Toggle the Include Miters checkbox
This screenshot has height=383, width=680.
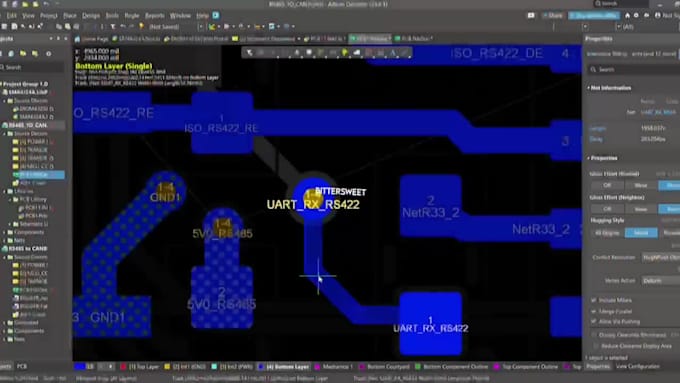point(594,300)
